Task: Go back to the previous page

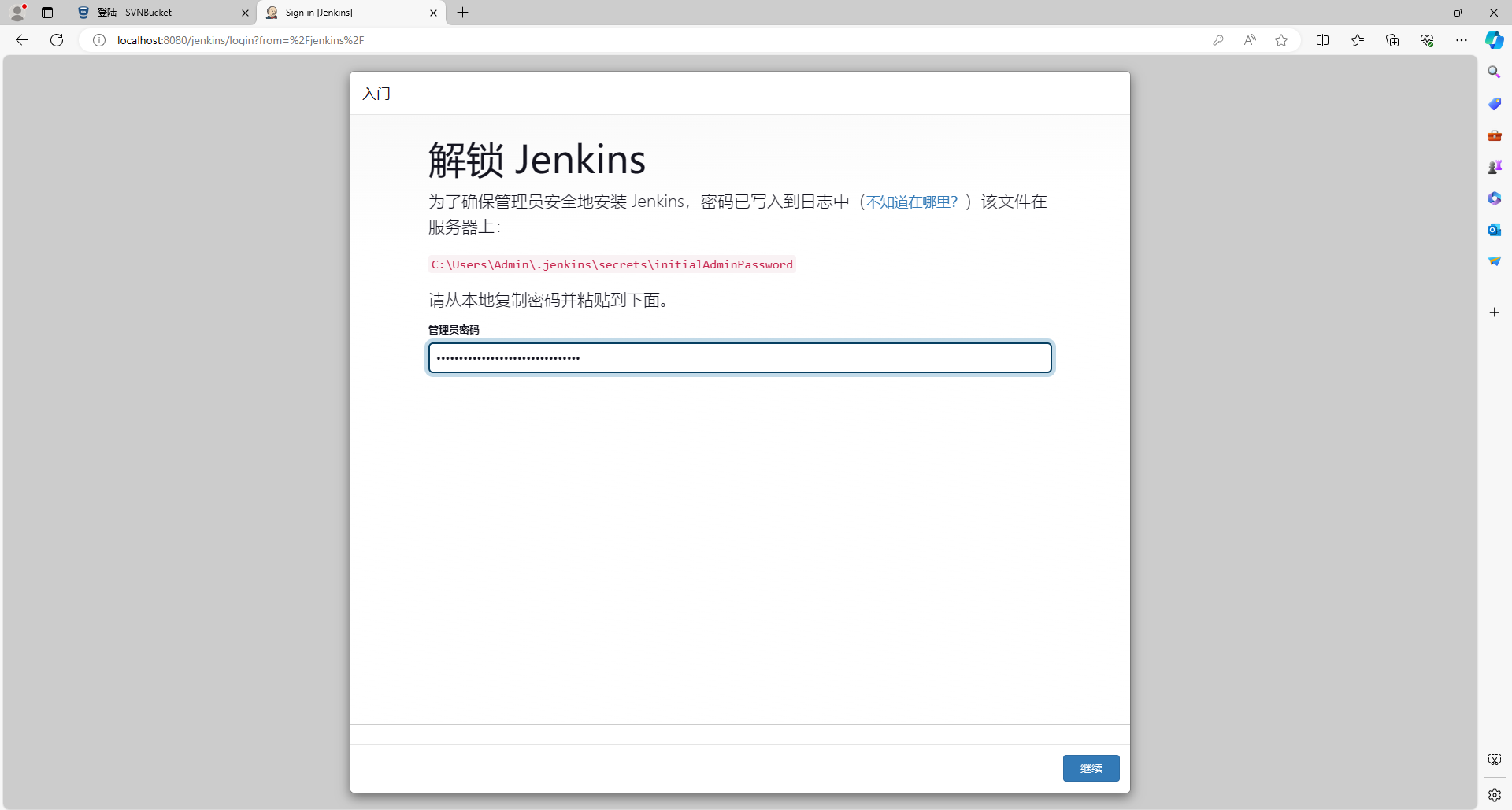Action: (22, 40)
